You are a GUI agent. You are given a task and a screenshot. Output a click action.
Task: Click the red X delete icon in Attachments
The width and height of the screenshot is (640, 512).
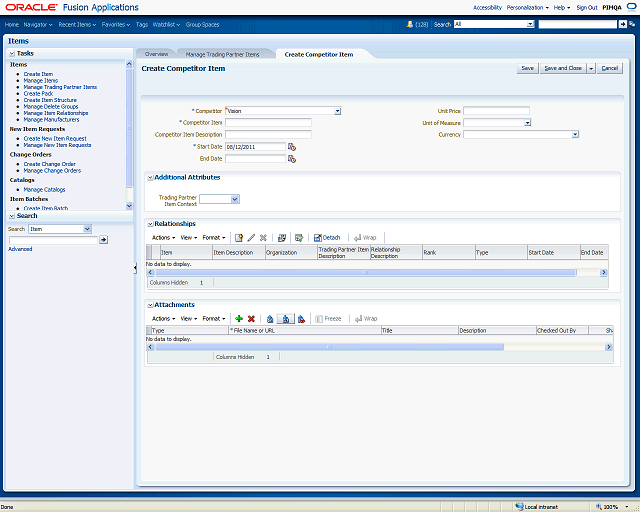tap(251, 318)
